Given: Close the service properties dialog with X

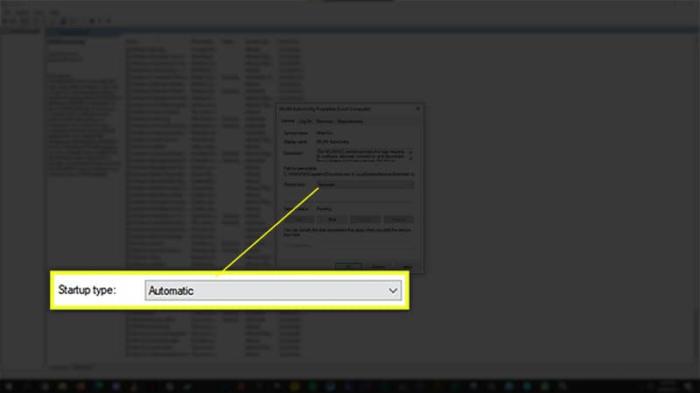Looking at the screenshot, I should coord(418,109).
